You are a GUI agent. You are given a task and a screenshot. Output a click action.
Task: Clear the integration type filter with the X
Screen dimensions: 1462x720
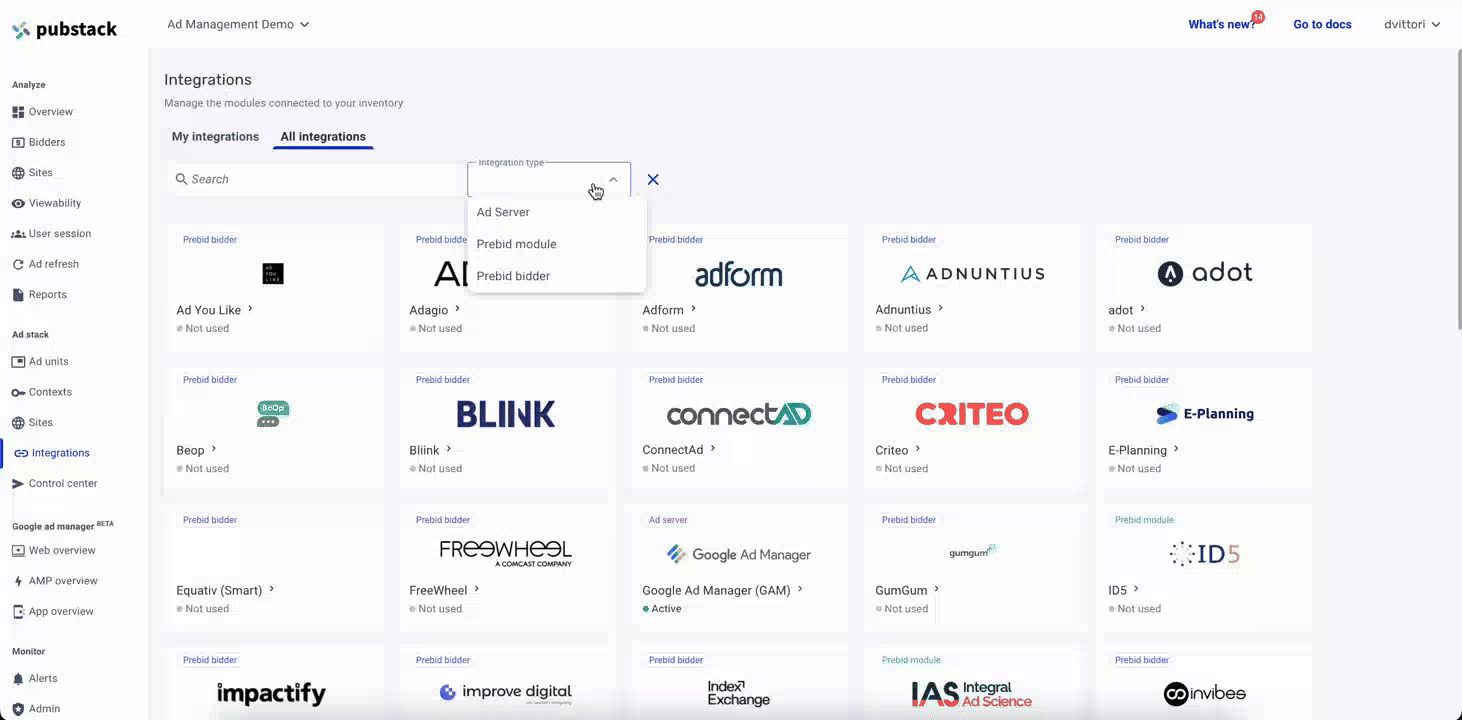pos(653,179)
